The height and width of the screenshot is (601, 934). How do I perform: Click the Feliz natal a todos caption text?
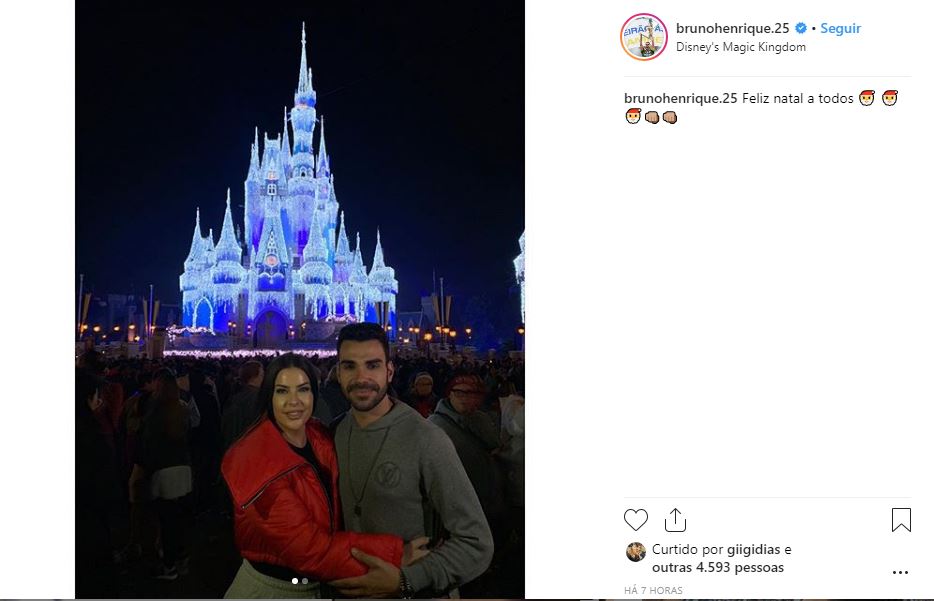pyautogui.click(x=798, y=98)
